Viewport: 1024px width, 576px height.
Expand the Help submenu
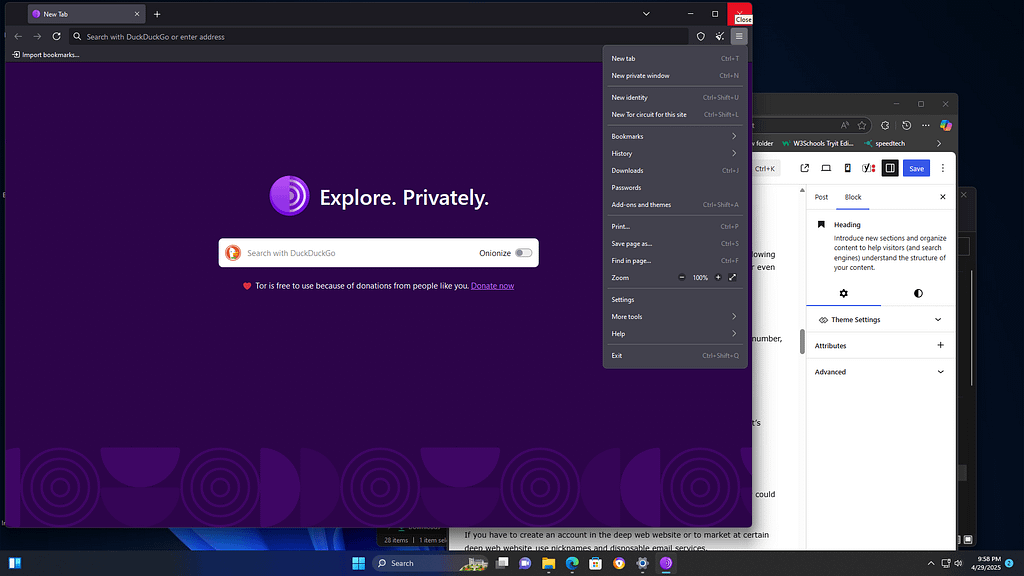[675, 334]
